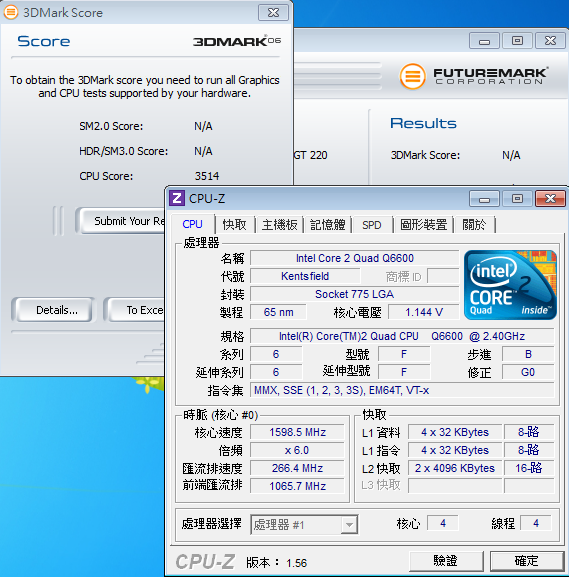Click the 266.4 MHz bus speed value
This screenshot has height=577, width=569.
297,468
